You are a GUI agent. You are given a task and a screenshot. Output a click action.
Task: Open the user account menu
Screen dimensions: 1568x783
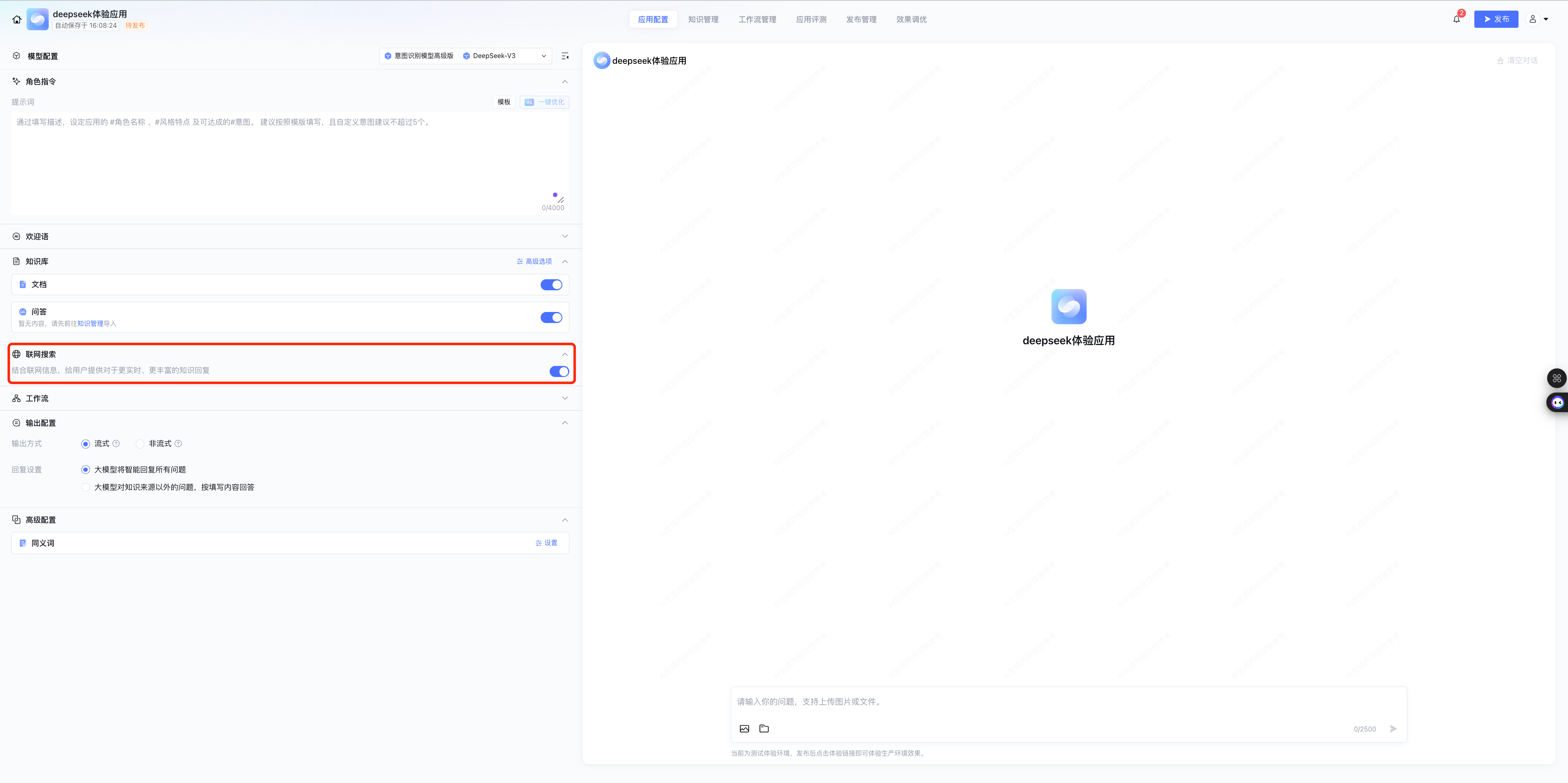coord(1538,20)
